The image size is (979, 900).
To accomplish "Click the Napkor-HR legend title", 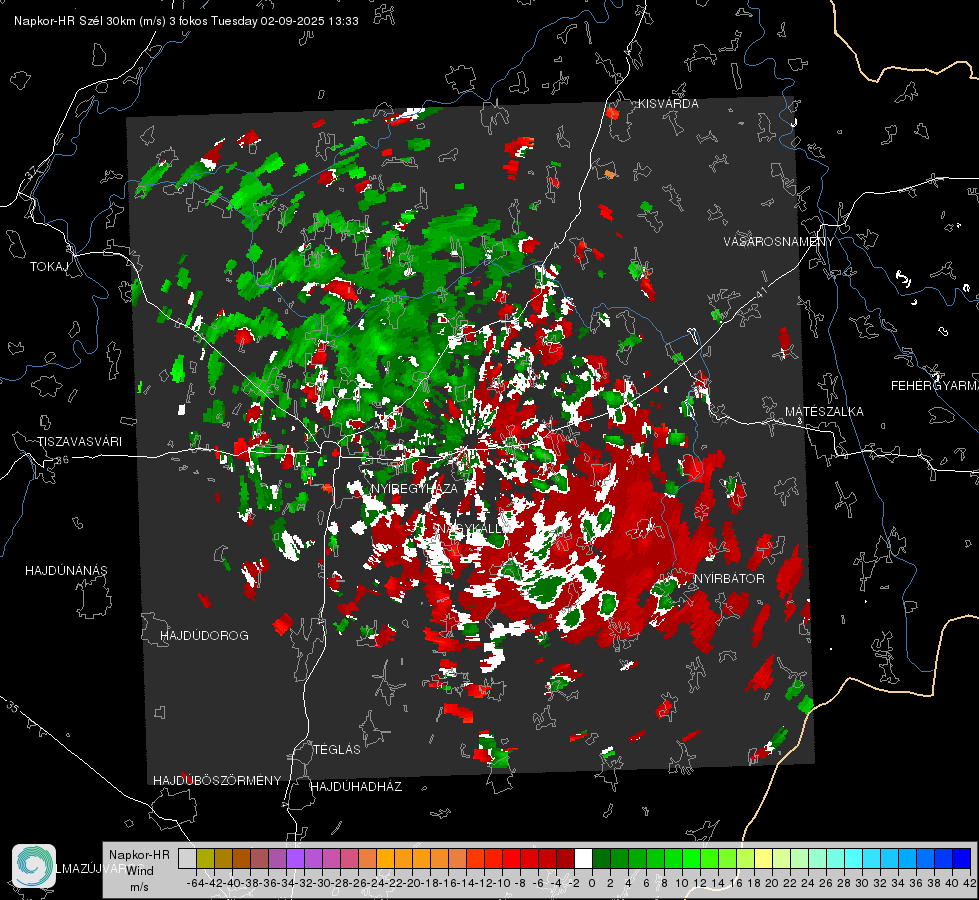I will pos(139,855).
